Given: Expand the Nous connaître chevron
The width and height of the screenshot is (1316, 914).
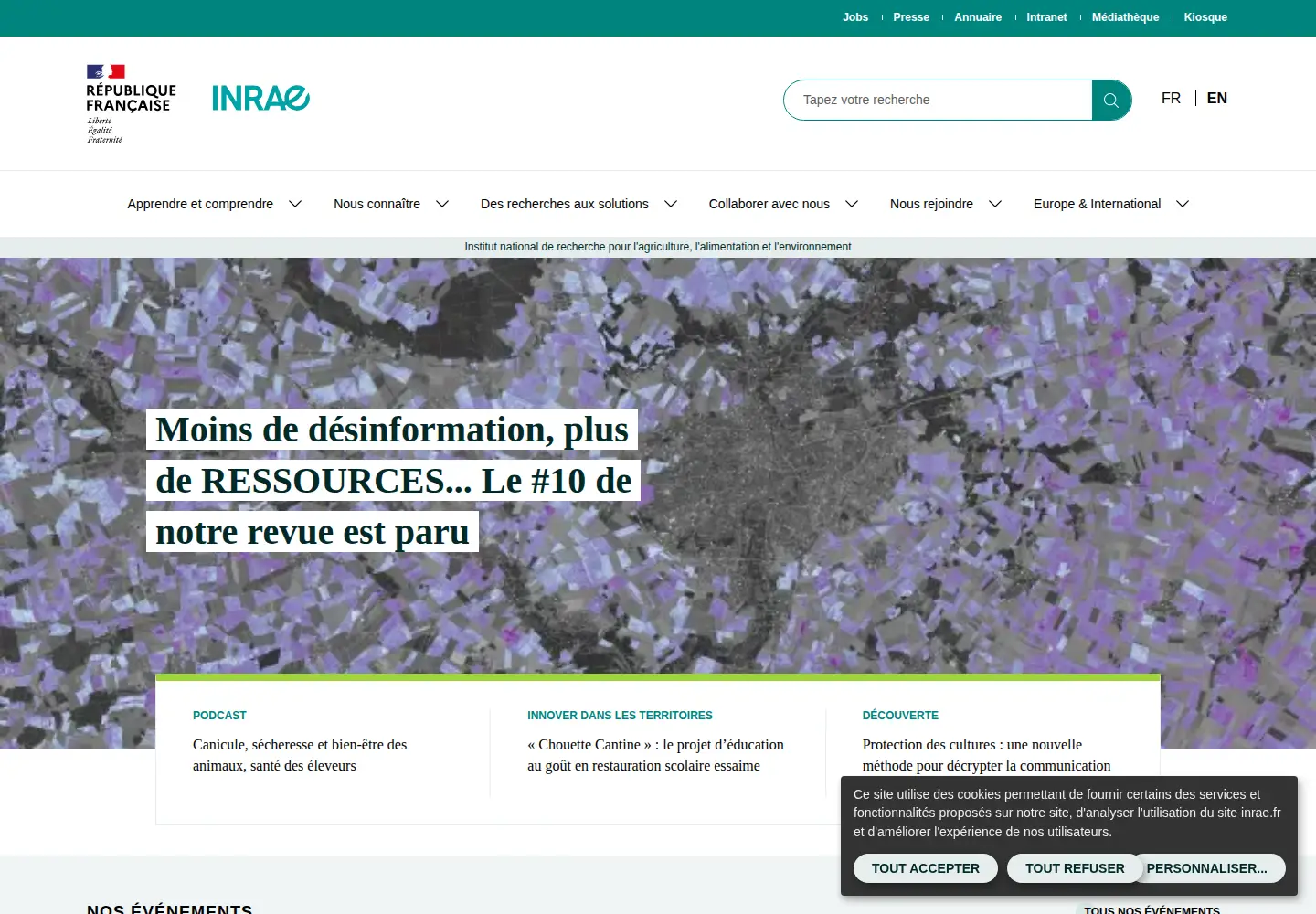Looking at the screenshot, I should tap(442, 204).
